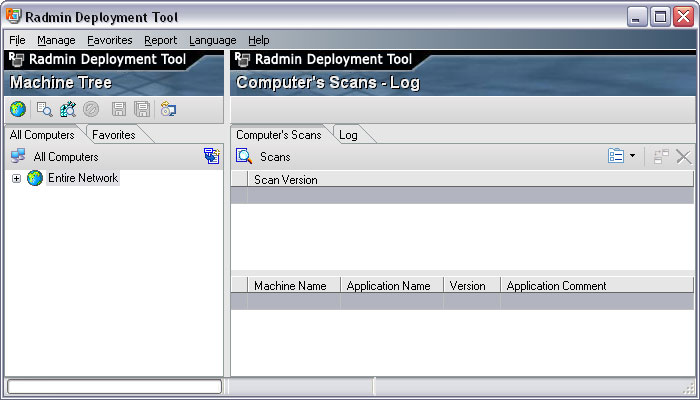Click the globe icon next to Entire Network
Image resolution: width=700 pixels, height=400 pixels.
[35, 178]
